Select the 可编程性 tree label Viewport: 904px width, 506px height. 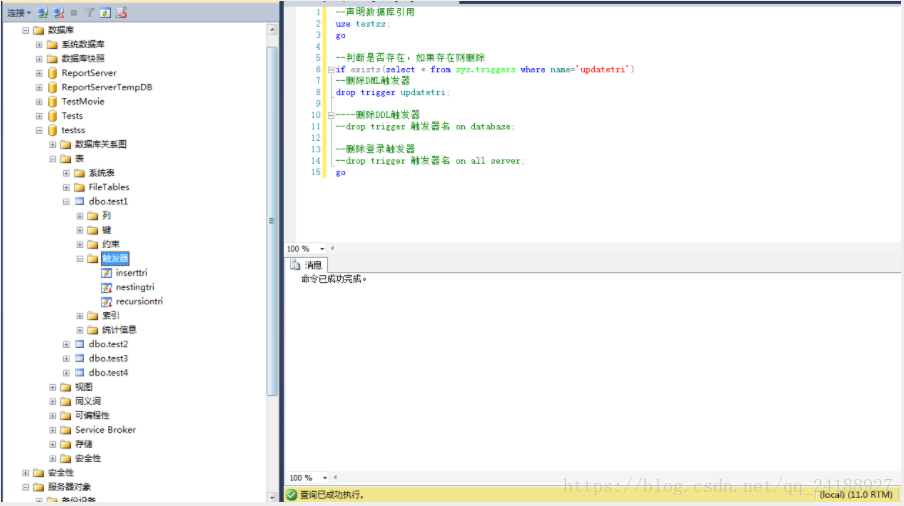92,416
